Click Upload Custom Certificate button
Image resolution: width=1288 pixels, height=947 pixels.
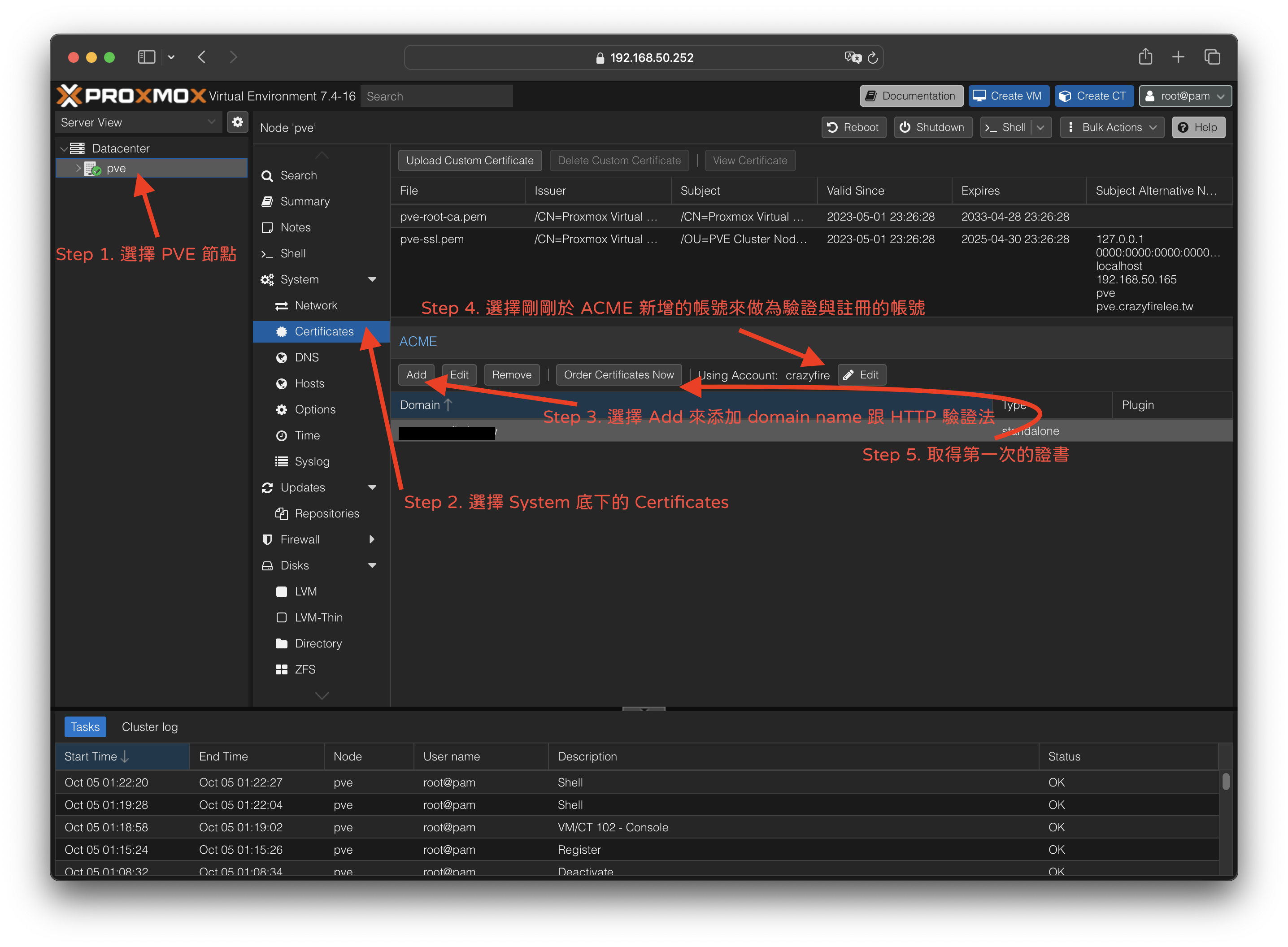point(470,161)
